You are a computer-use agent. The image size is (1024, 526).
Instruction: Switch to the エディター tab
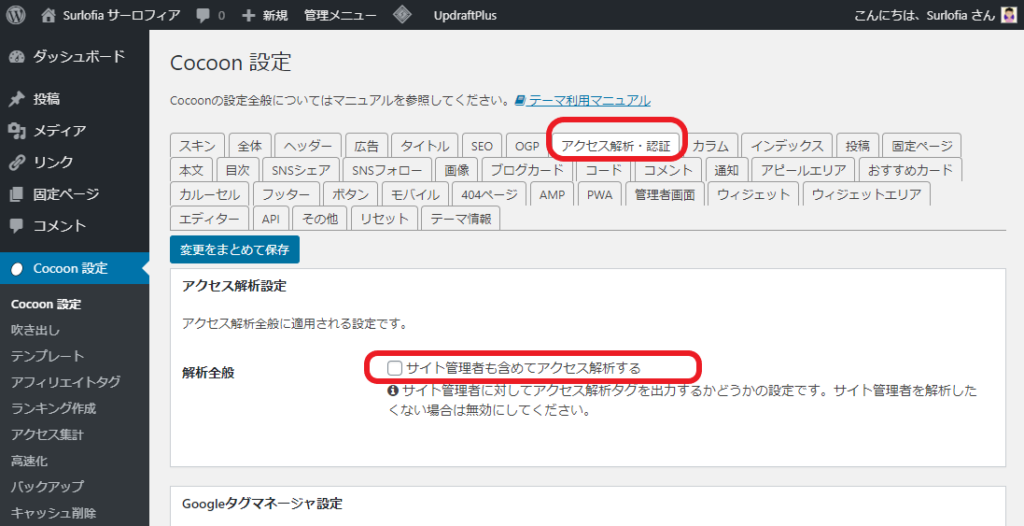tap(210, 219)
